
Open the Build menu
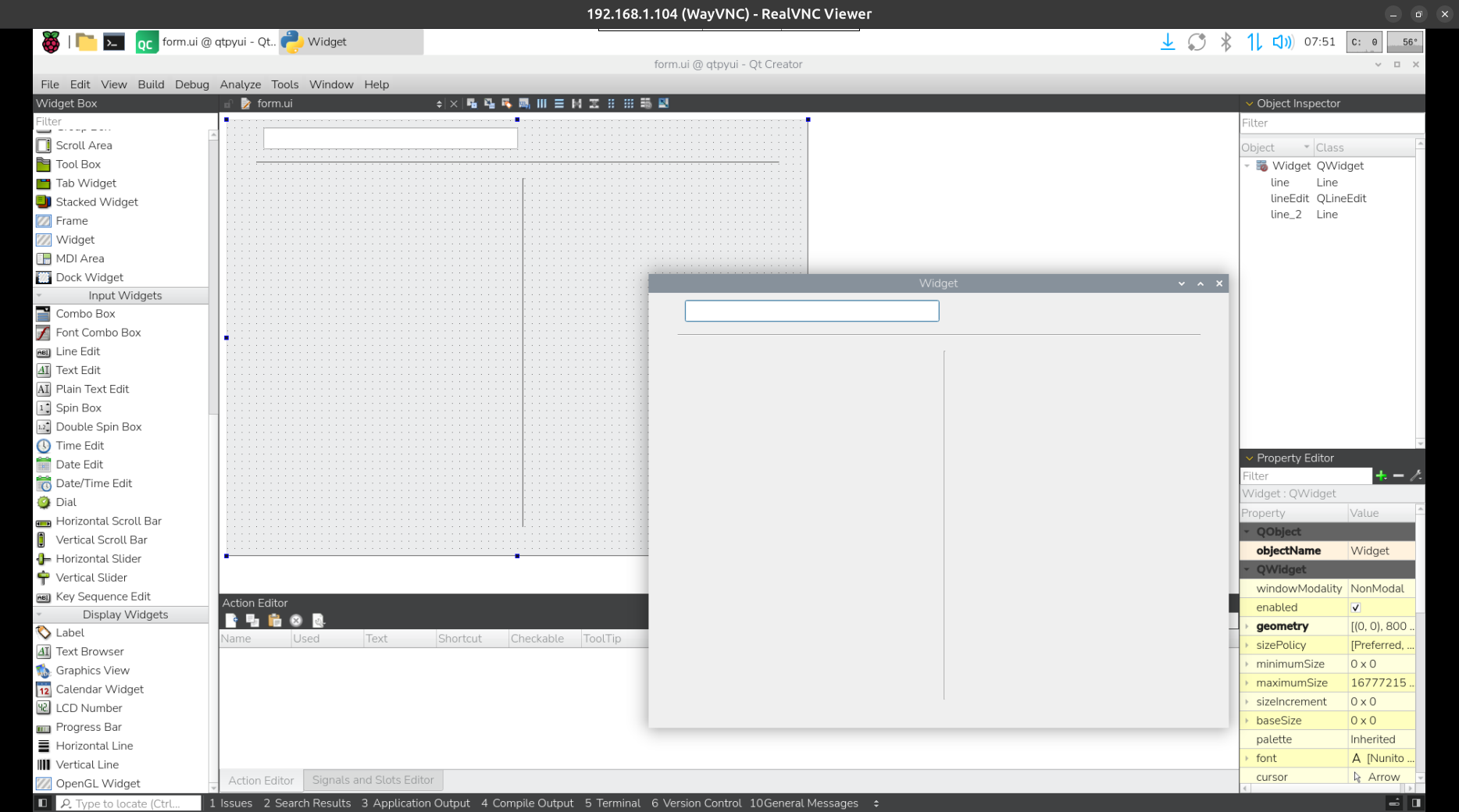(x=151, y=84)
